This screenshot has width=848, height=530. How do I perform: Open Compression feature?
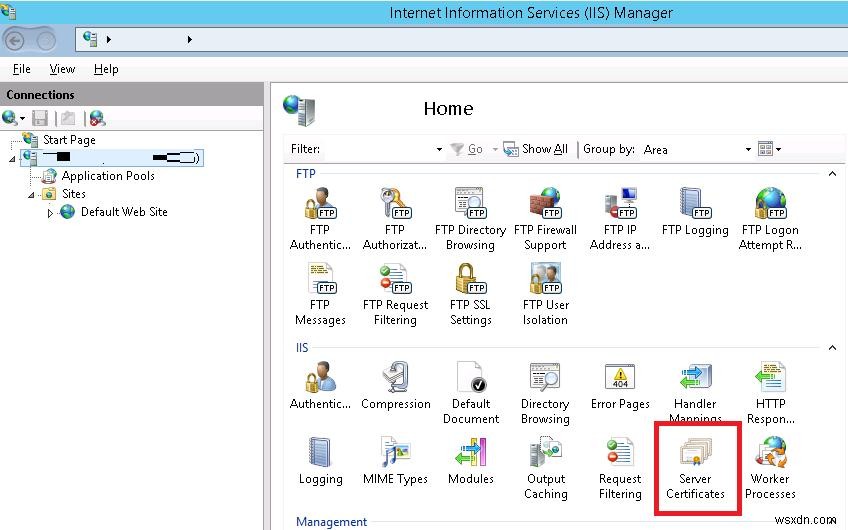(x=395, y=386)
